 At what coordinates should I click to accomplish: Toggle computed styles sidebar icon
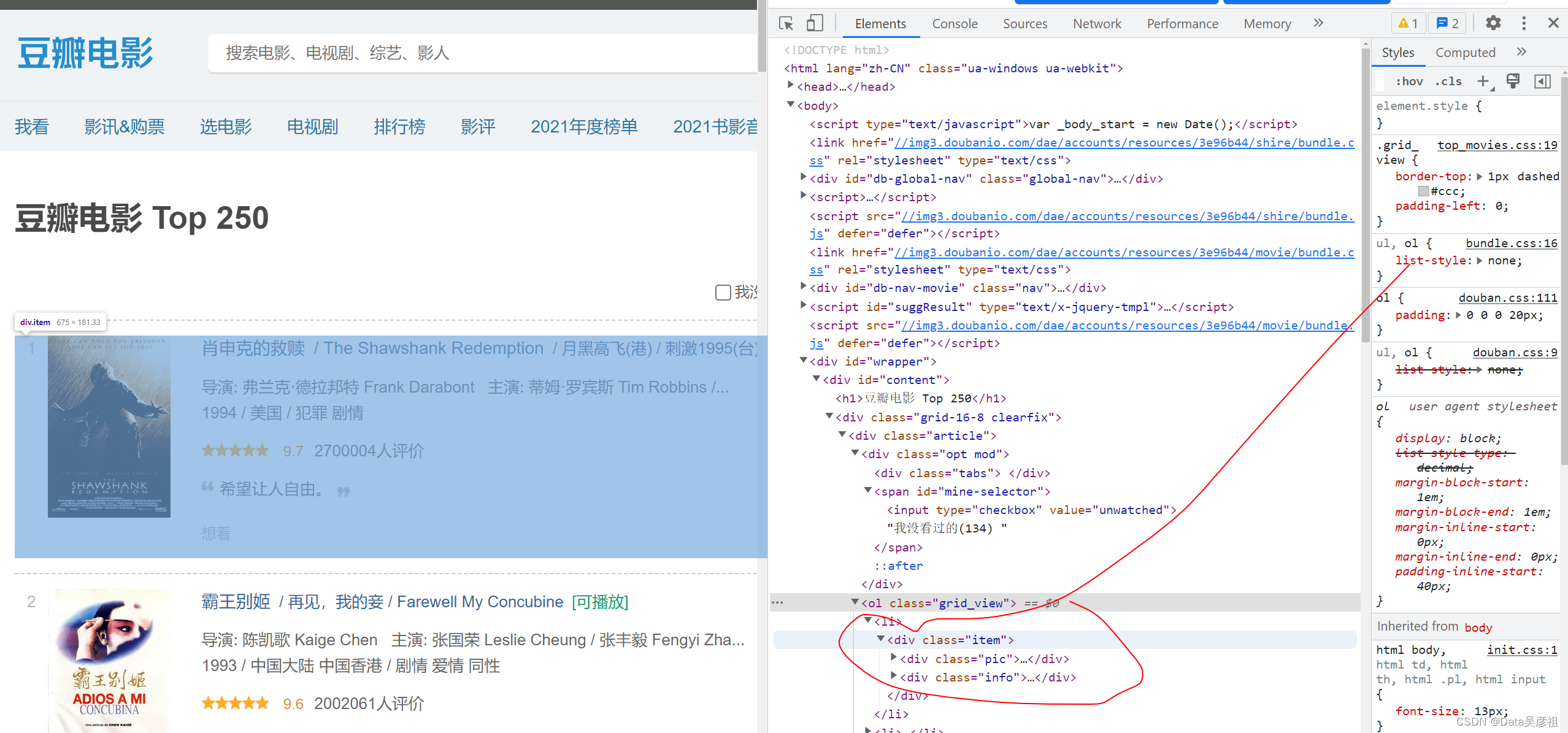click(1542, 81)
